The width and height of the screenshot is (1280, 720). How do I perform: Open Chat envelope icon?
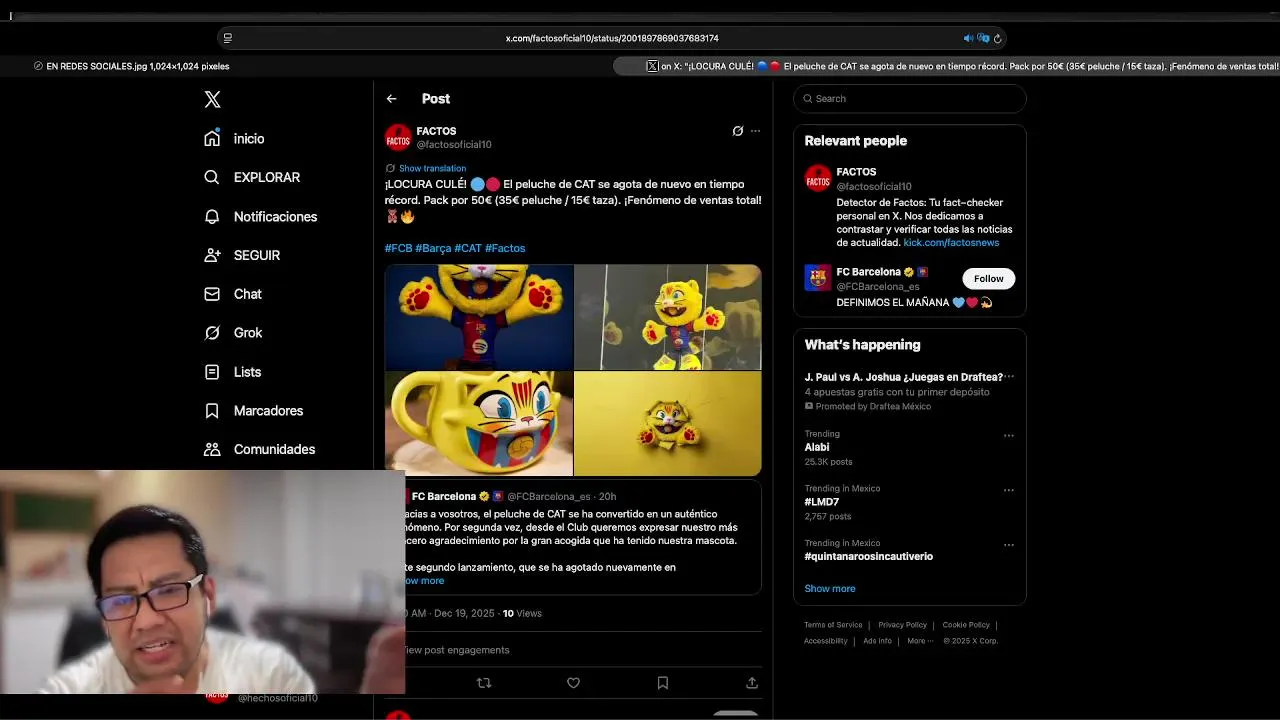click(212, 294)
